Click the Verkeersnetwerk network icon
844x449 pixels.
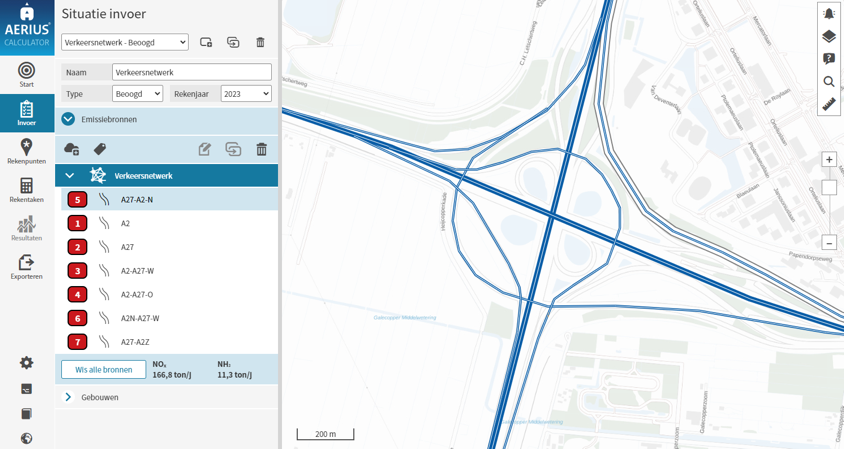pyautogui.click(x=97, y=176)
